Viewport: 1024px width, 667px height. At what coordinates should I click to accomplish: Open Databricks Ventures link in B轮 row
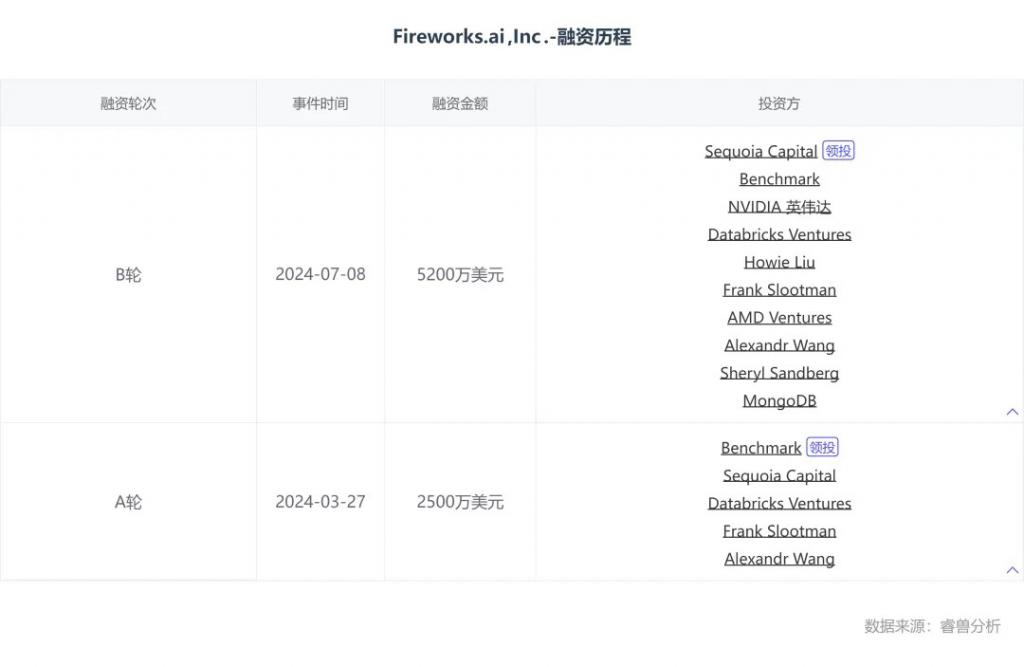pyautogui.click(x=779, y=235)
